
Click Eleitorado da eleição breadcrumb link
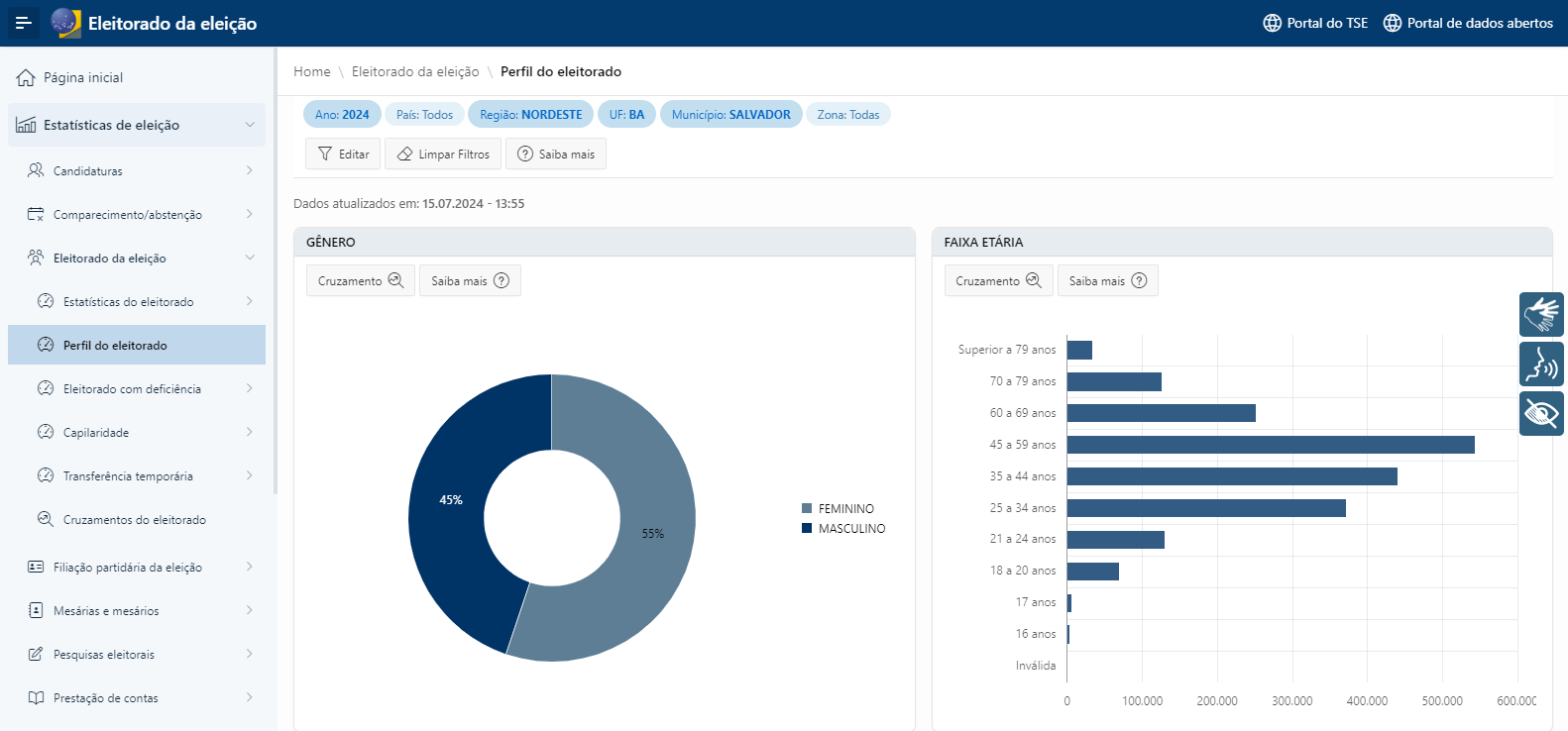pos(415,71)
